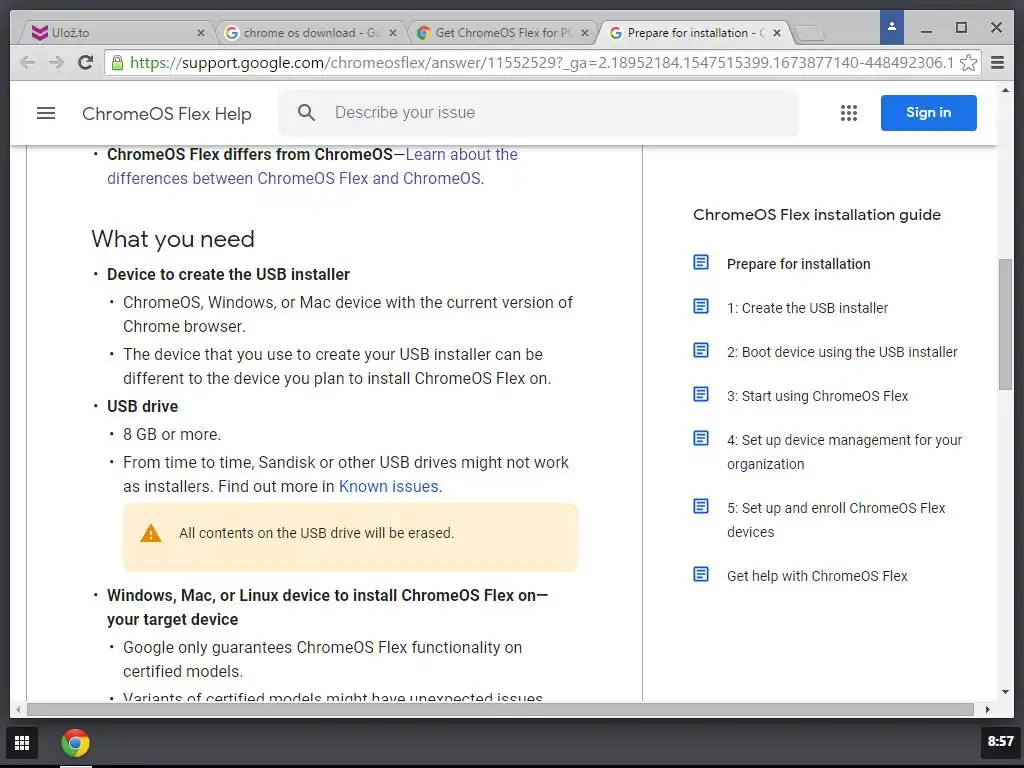This screenshot has width=1024, height=768.
Task: Click the warning triangle icon in the yellow notice
Action: pos(151,533)
